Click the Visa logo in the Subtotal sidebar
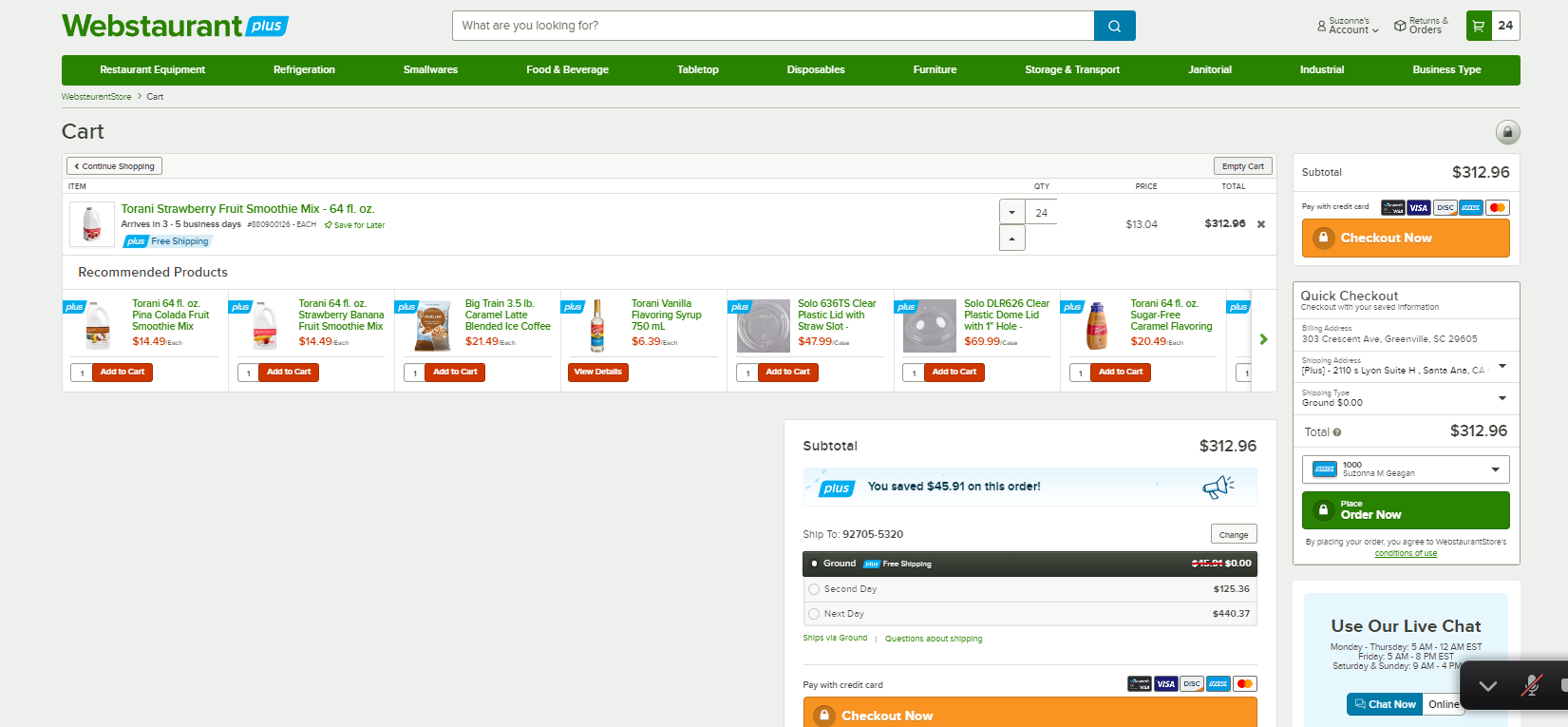 coord(1418,207)
